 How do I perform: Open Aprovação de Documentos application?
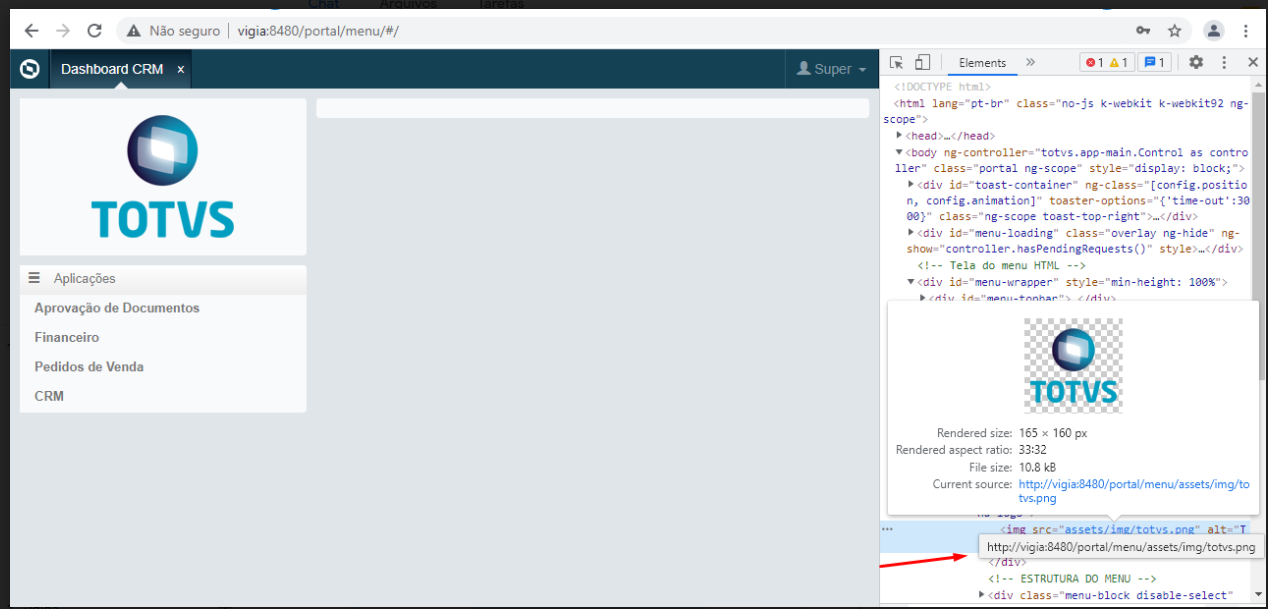(x=117, y=308)
